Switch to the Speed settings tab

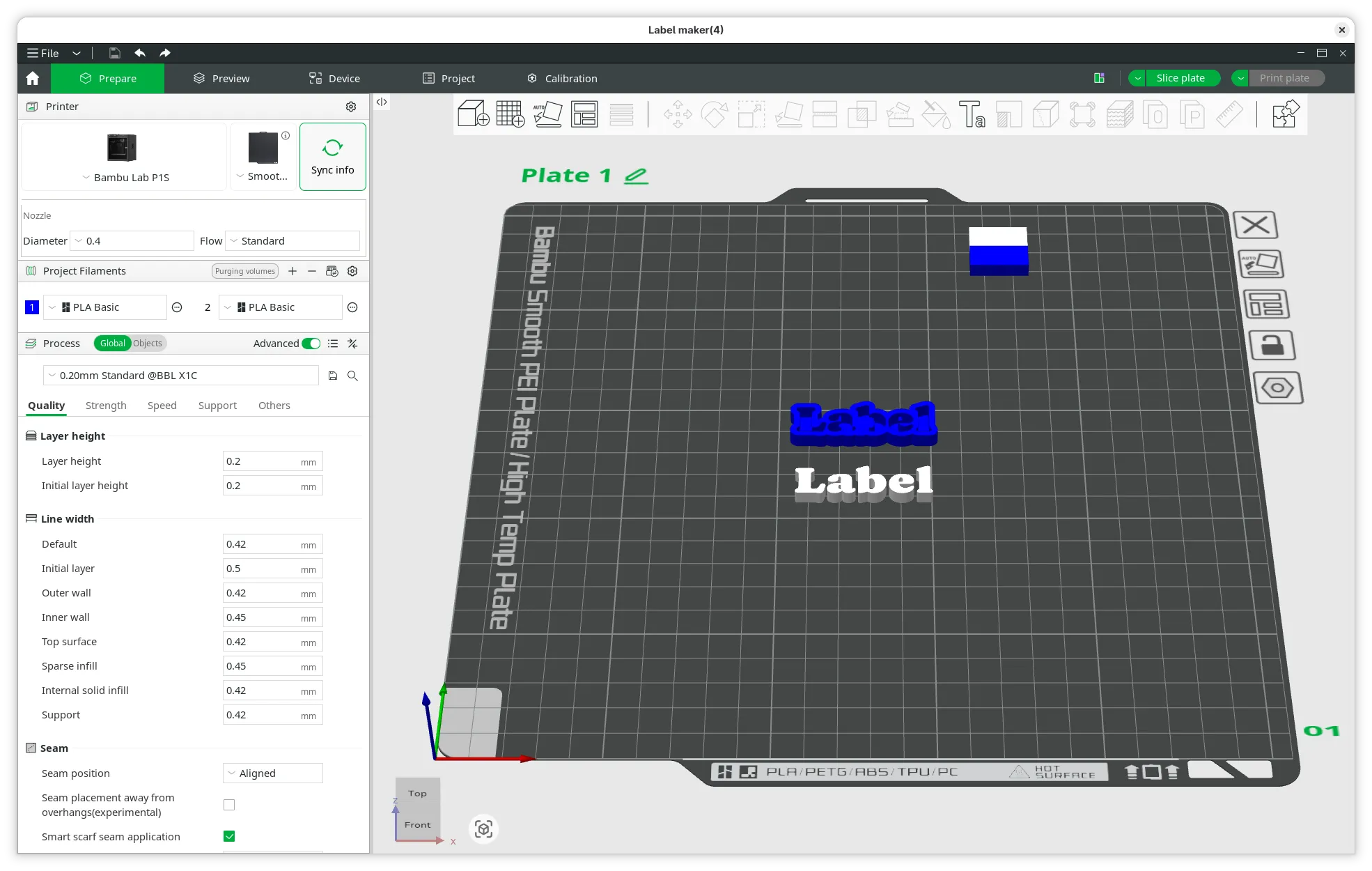[162, 406]
